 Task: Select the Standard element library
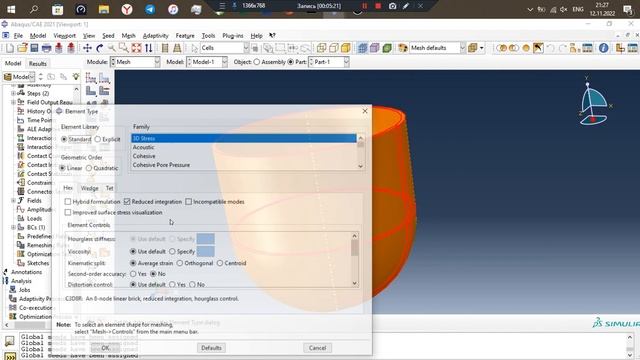click(64, 139)
